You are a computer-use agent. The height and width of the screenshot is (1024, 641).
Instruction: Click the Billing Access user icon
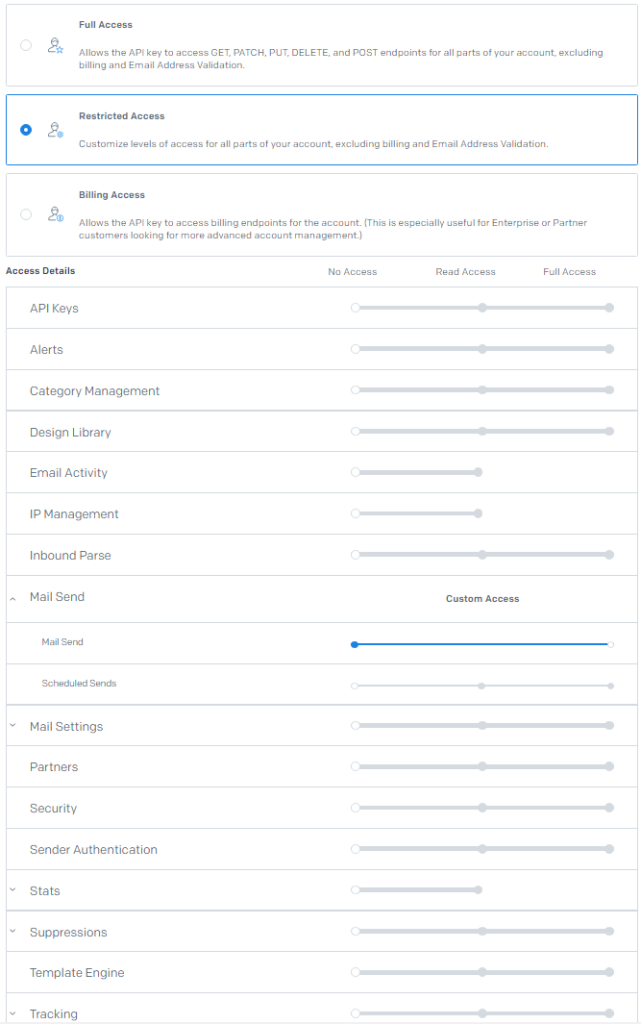pos(55,214)
